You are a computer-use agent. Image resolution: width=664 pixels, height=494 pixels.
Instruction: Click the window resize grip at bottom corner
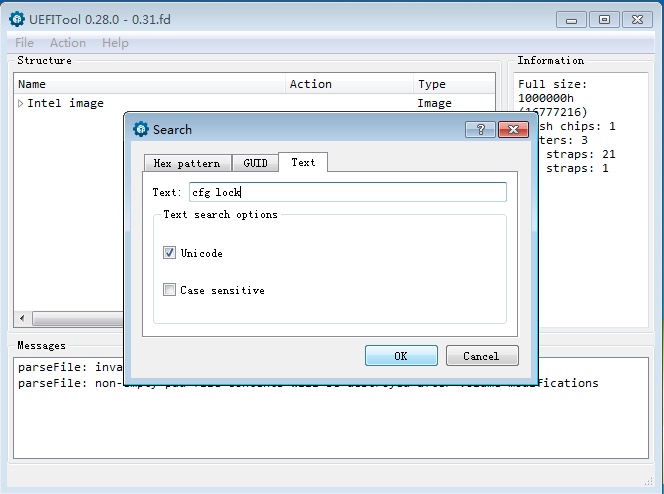(x=648, y=481)
